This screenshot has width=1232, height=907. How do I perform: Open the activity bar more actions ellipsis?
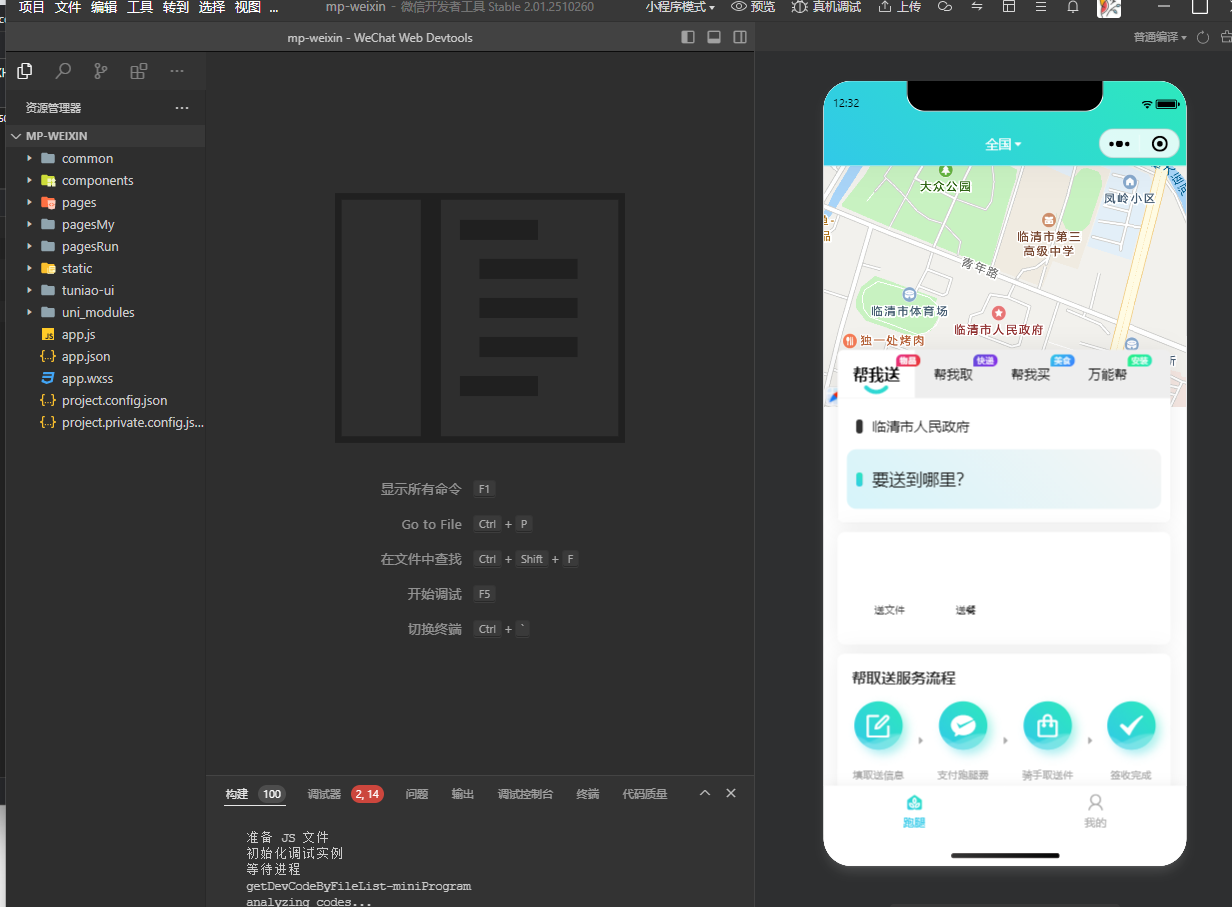(x=177, y=71)
